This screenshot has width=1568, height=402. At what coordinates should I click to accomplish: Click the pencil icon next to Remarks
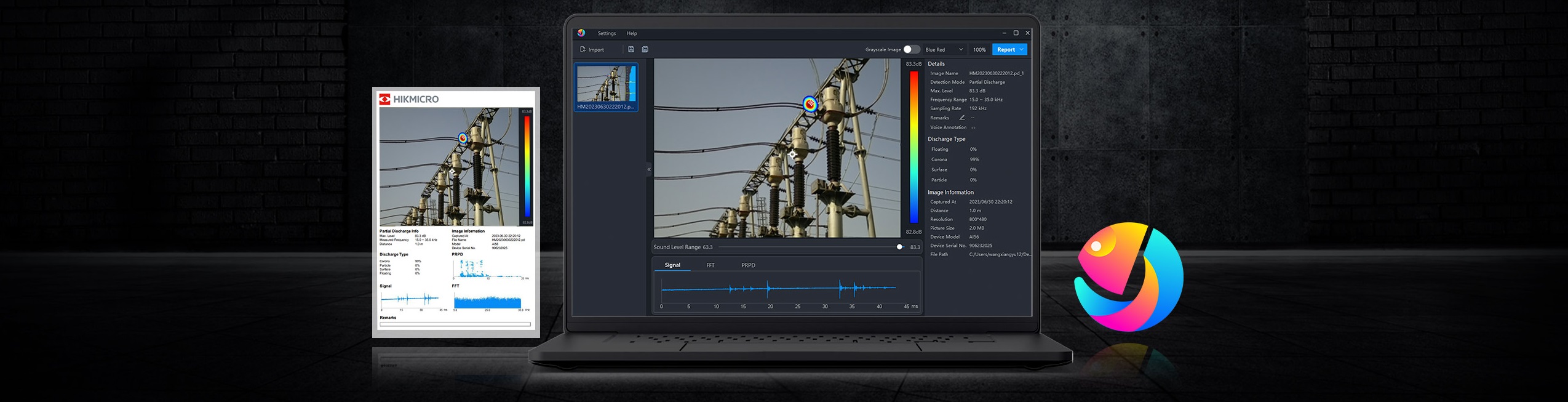(x=962, y=118)
